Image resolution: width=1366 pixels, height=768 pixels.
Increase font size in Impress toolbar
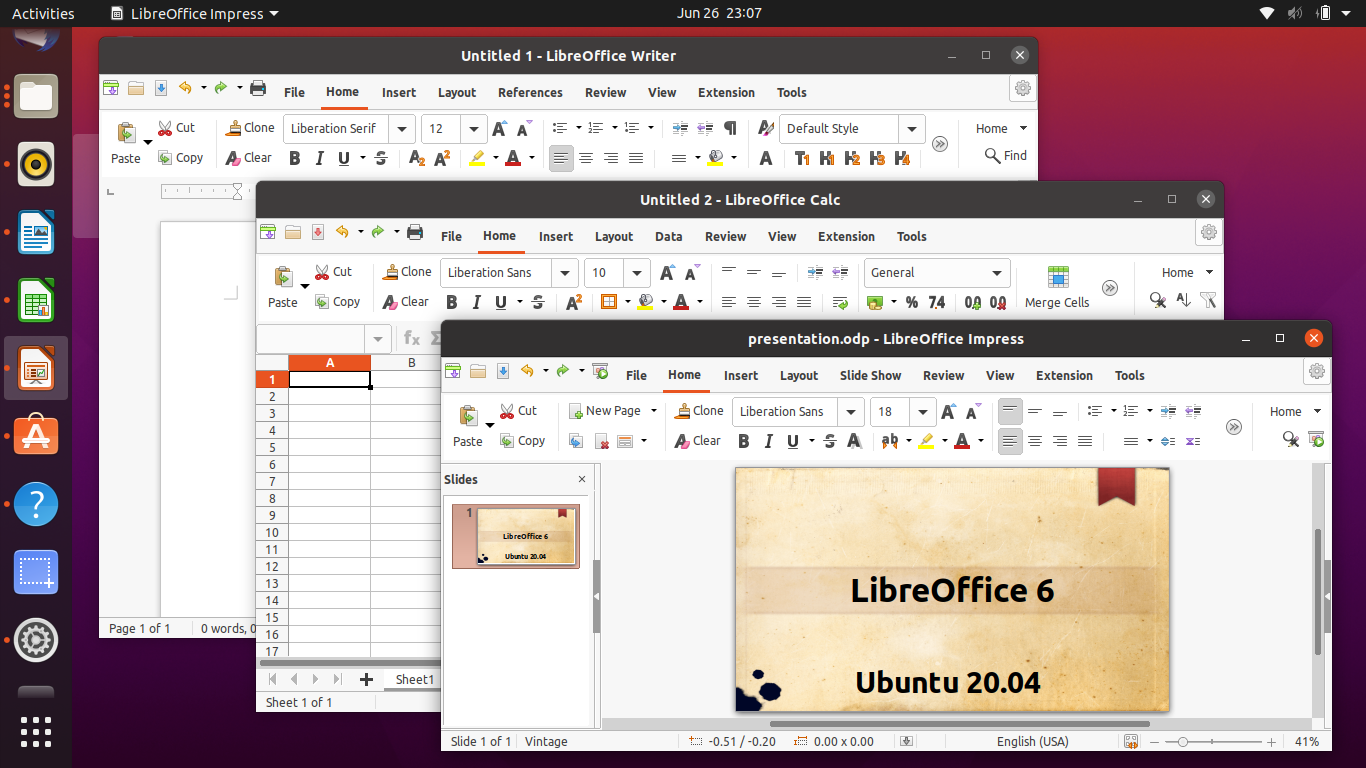coord(948,411)
